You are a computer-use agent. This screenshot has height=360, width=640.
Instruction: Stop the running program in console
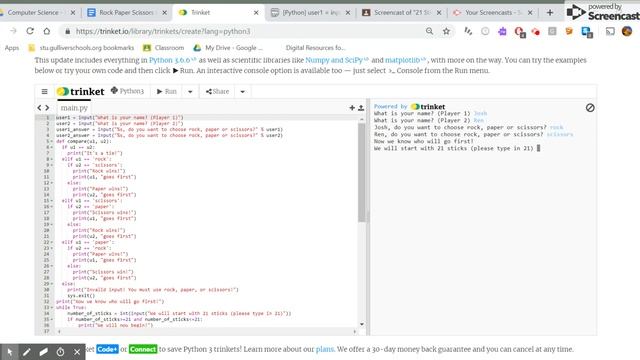590,108
